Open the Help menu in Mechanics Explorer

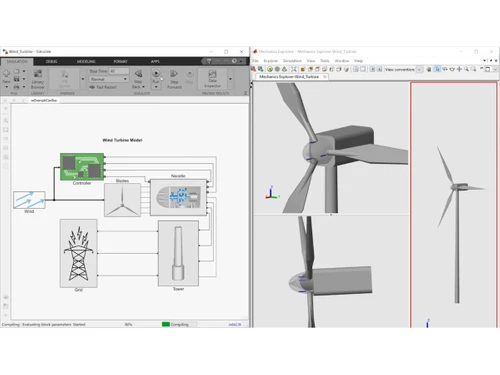click(x=358, y=61)
